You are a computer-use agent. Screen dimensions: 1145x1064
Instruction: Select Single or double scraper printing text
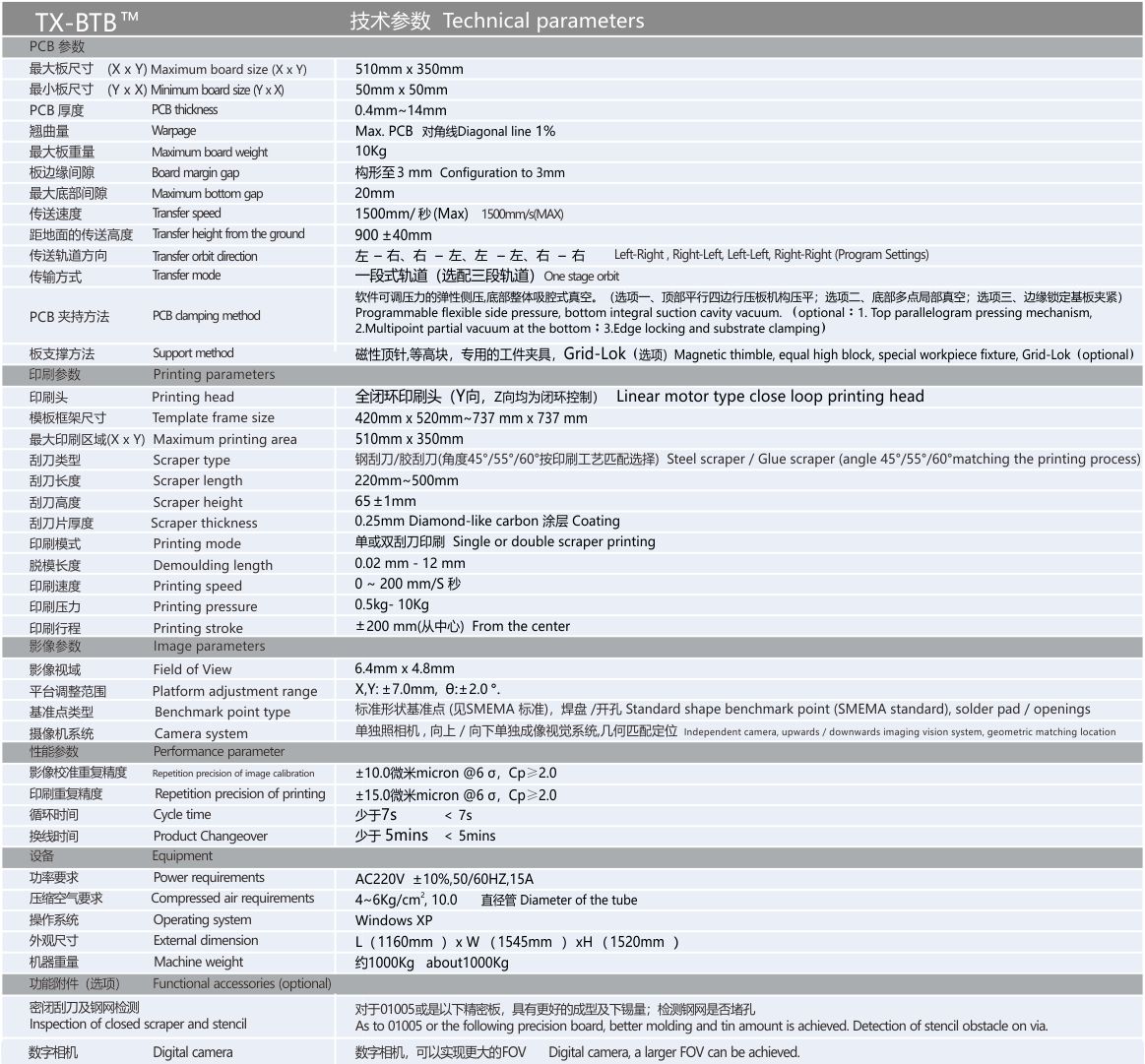pos(553,542)
